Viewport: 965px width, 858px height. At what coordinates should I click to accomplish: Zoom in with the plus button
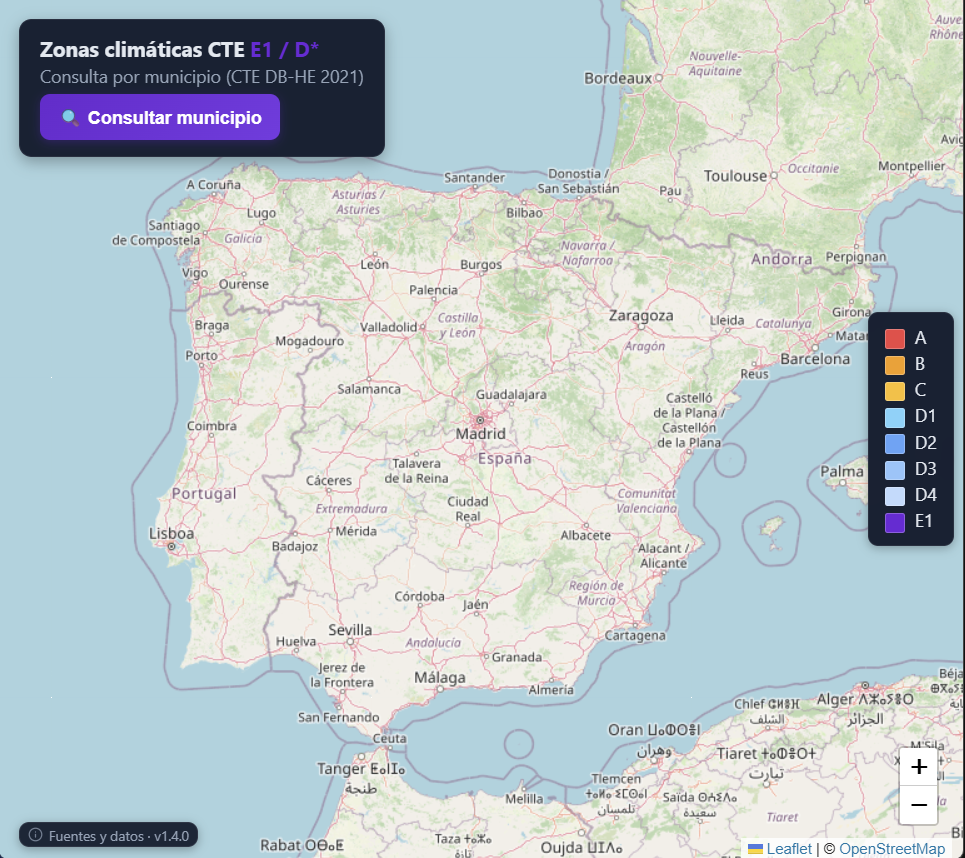click(918, 767)
